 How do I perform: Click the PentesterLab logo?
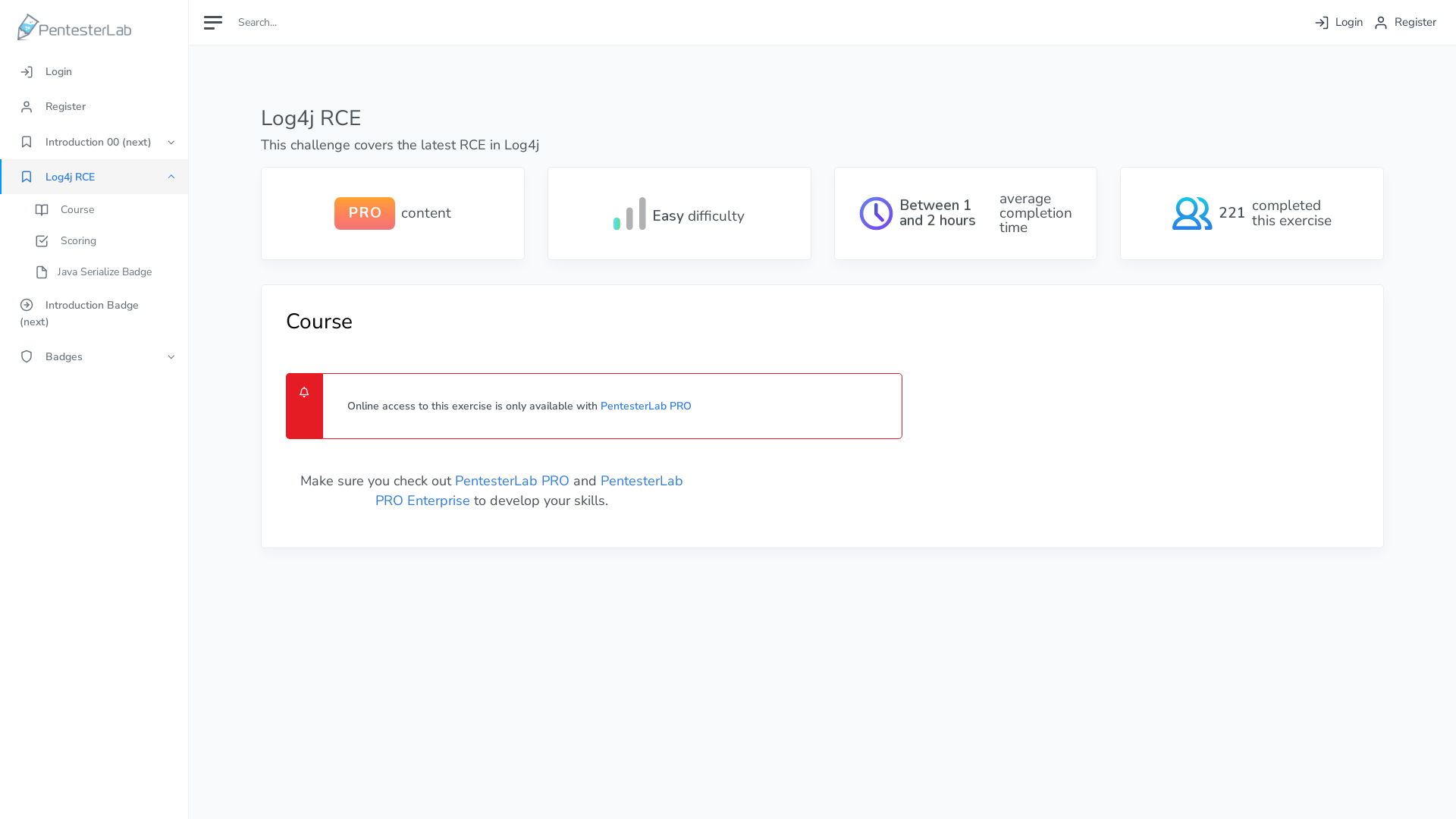point(74,27)
